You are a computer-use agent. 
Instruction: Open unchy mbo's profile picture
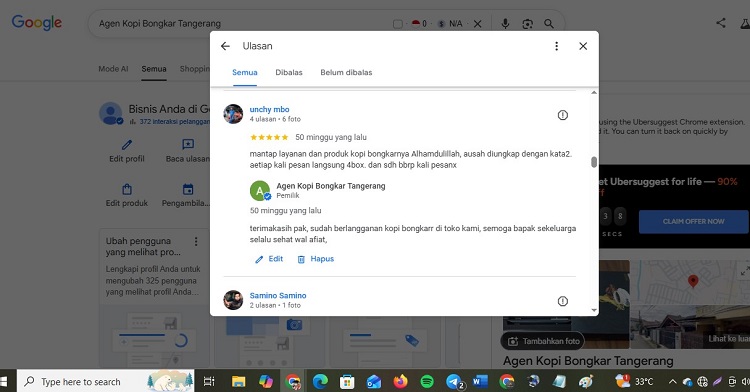(233, 114)
